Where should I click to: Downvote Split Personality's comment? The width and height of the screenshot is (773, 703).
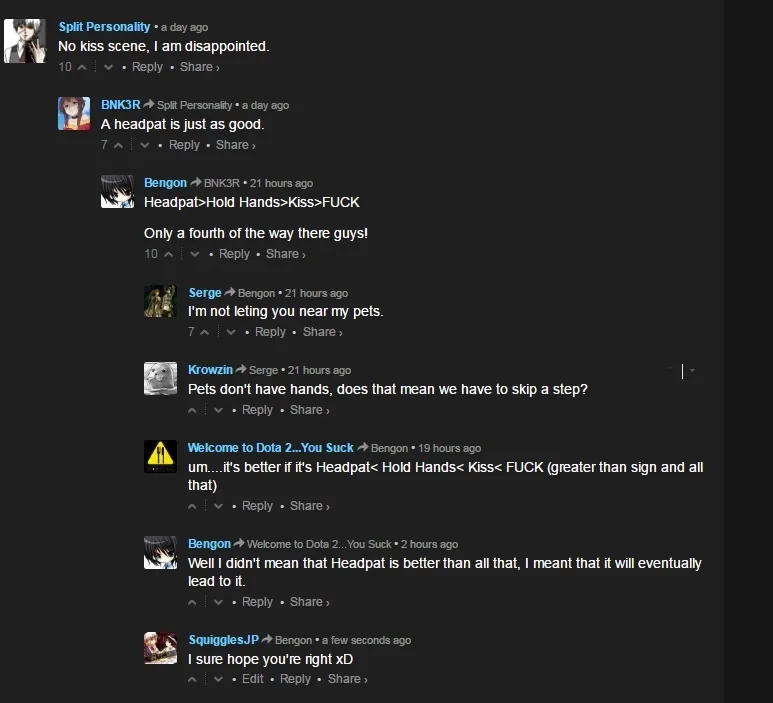108,67
